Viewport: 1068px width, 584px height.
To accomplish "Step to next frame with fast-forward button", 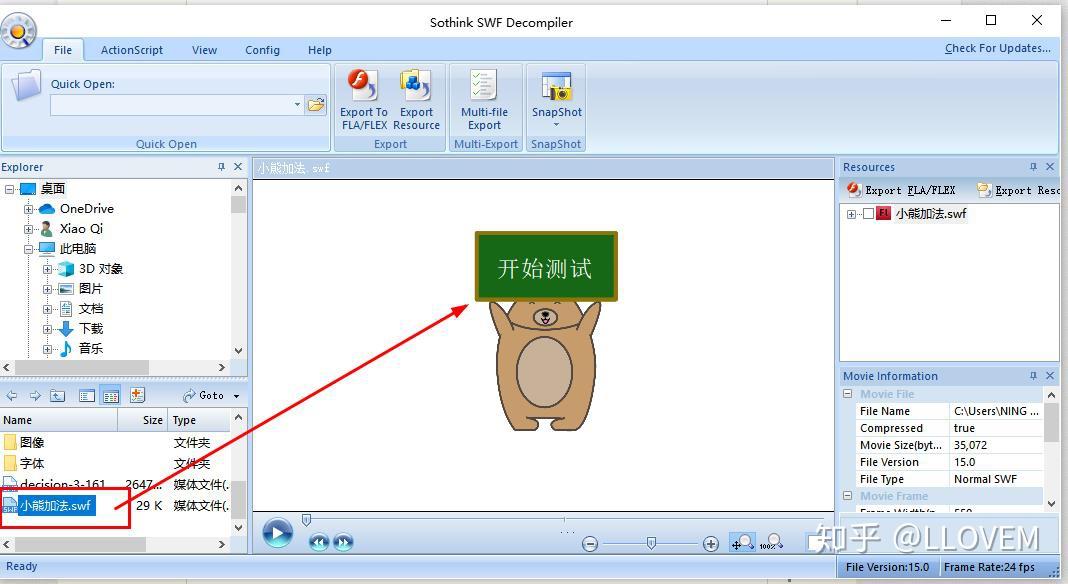I will tap(343, 542).
